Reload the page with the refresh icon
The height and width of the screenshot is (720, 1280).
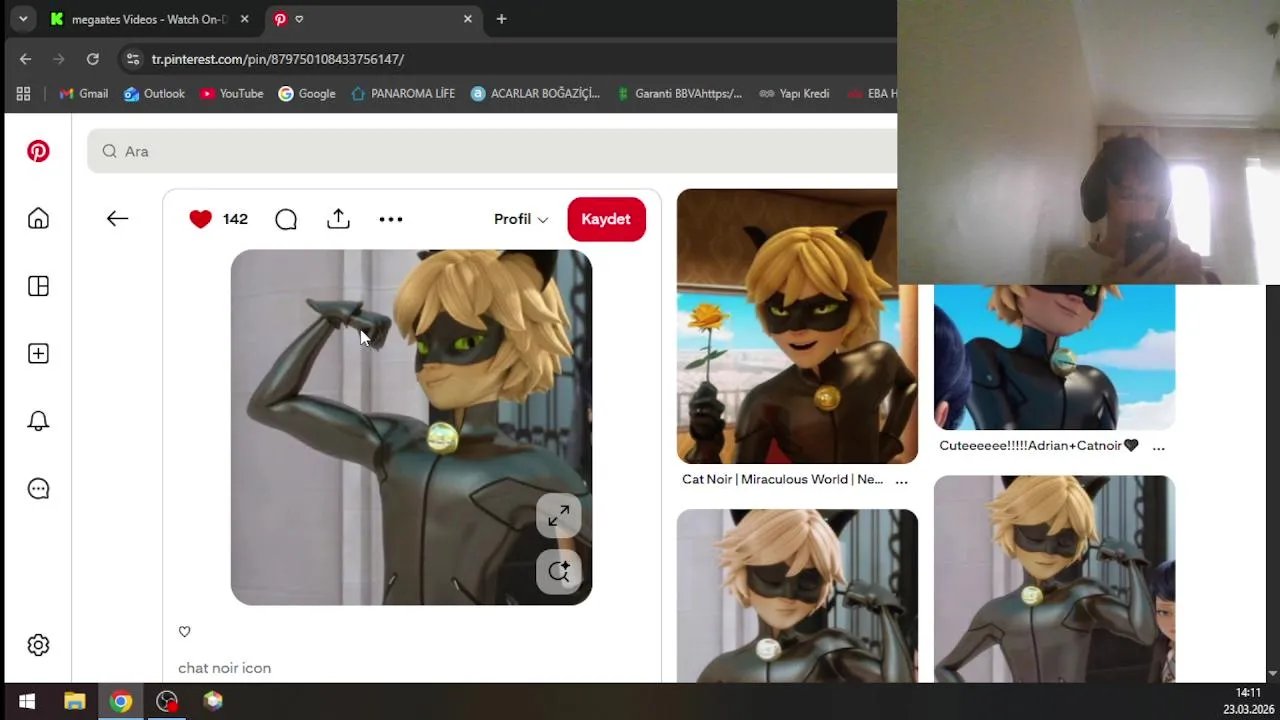click(x=92, y=59)
